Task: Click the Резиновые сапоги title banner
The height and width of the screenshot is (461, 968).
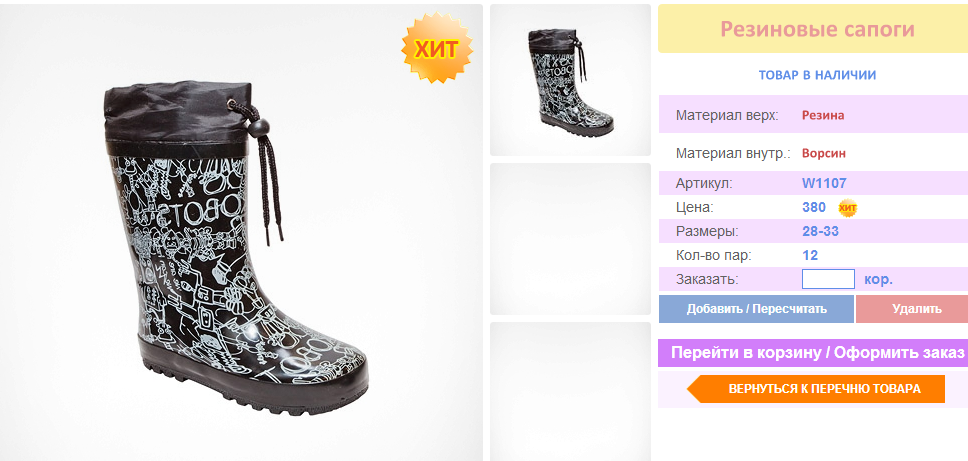Action: coord(813,28)
